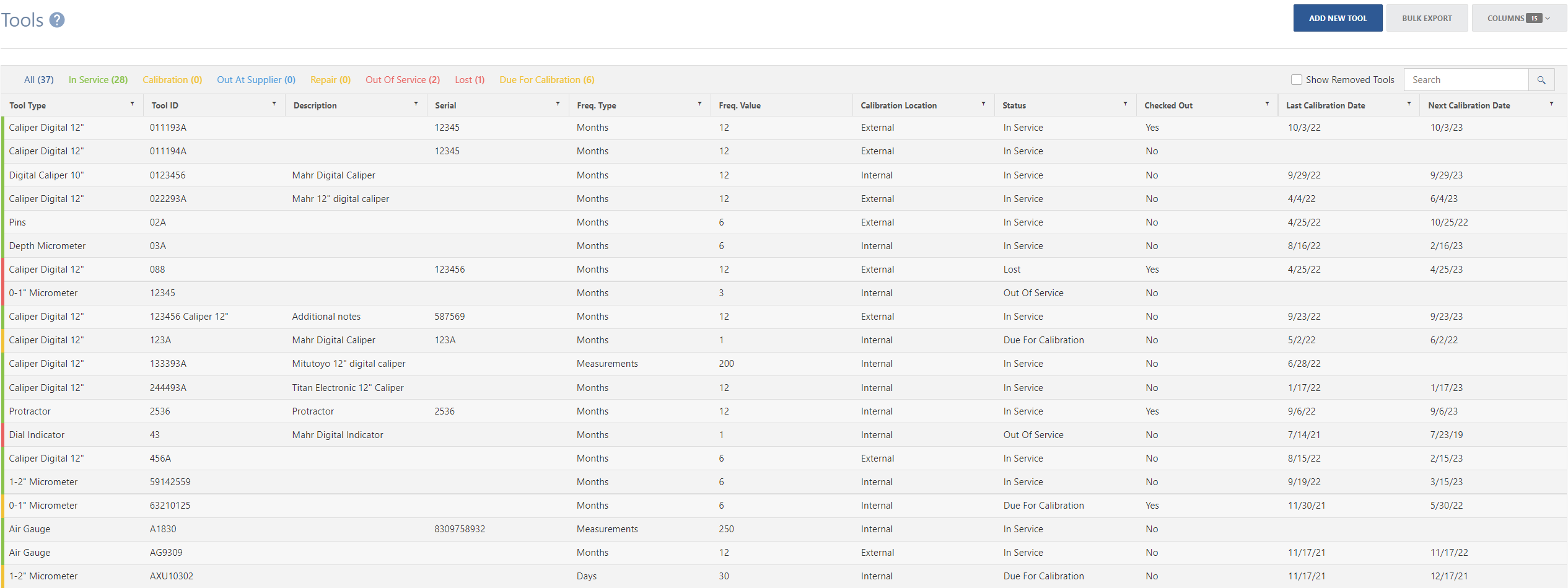Open the Last Calibration Date filter dropdown

tap(1409, 104)
